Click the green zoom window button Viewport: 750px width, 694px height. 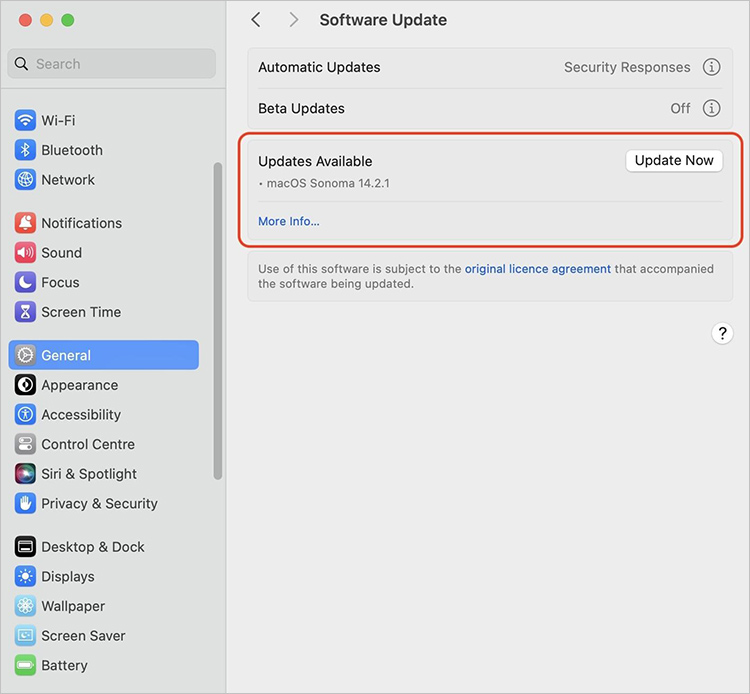(x=68, y=20)
